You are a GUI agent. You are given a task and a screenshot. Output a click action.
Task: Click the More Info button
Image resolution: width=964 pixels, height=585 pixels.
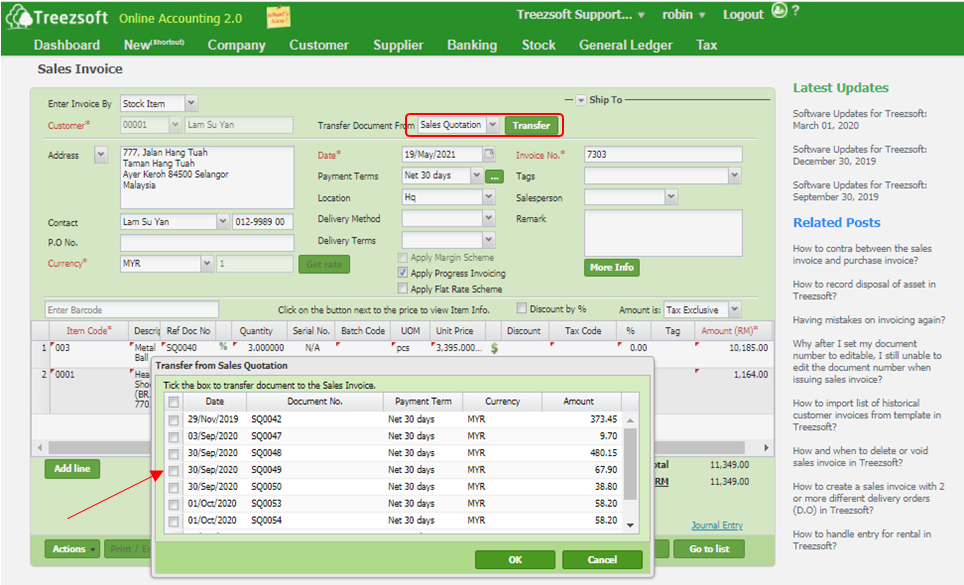612,267
